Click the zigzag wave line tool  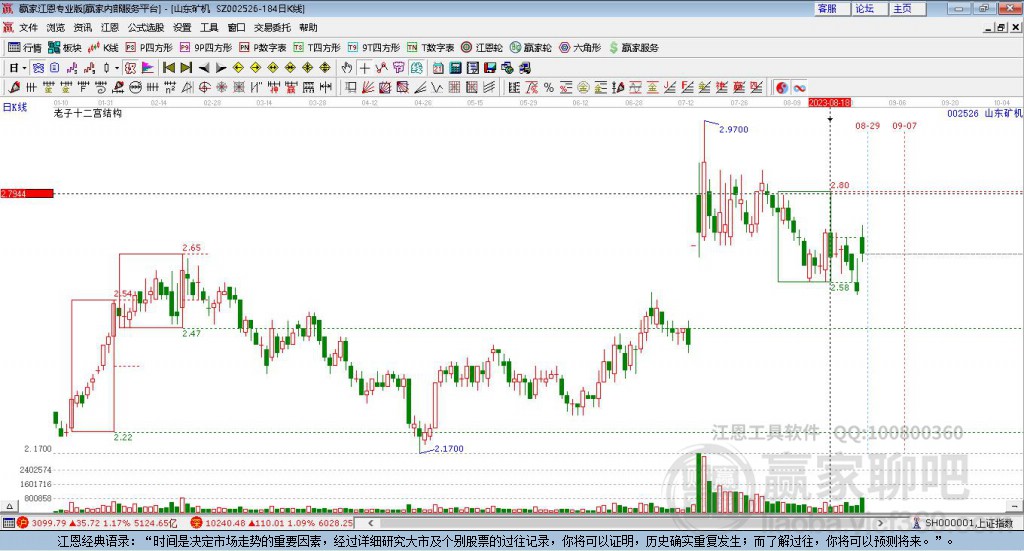(x=437, y=87)
